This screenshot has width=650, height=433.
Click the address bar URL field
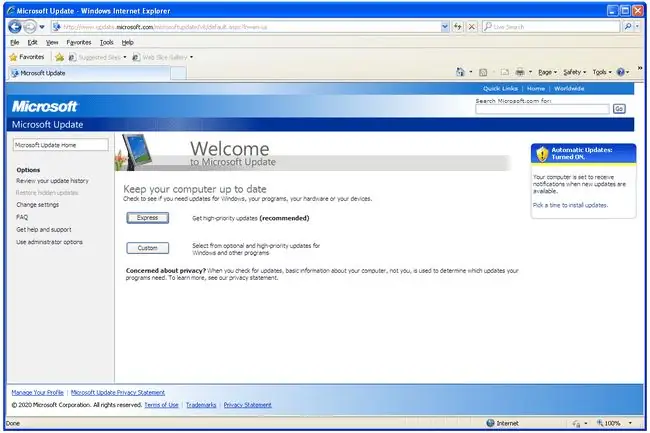click(x=251, y=27)
